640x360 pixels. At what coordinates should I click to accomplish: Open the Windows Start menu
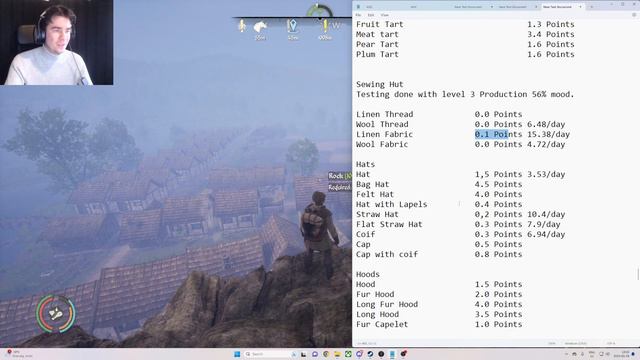(x=237, y=354)
